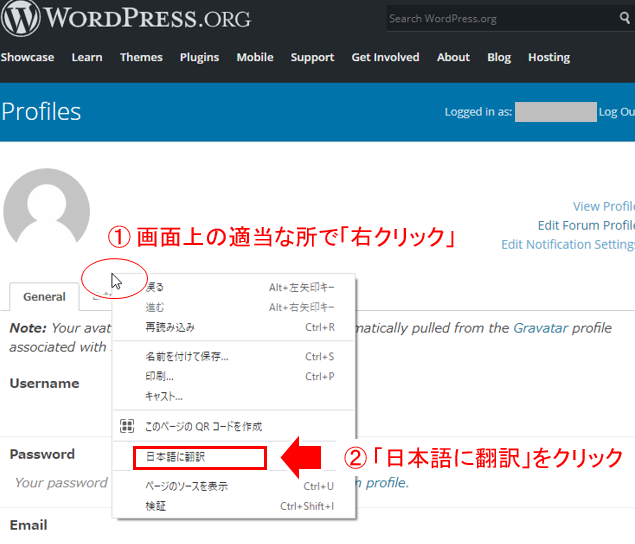Open the View Profile link
635x544 pixels.
[603, 207]
